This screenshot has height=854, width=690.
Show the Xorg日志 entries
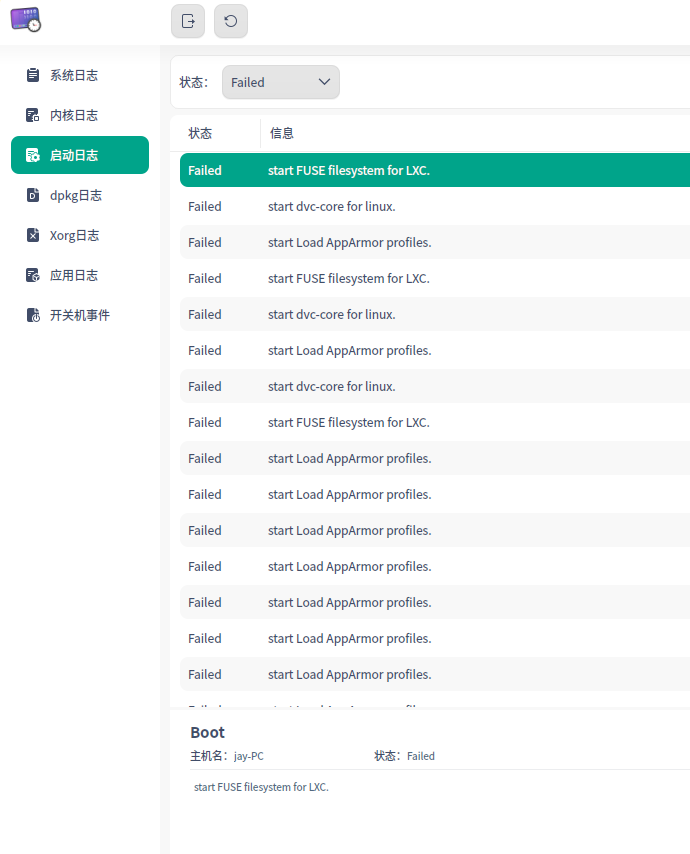point(80,235)
